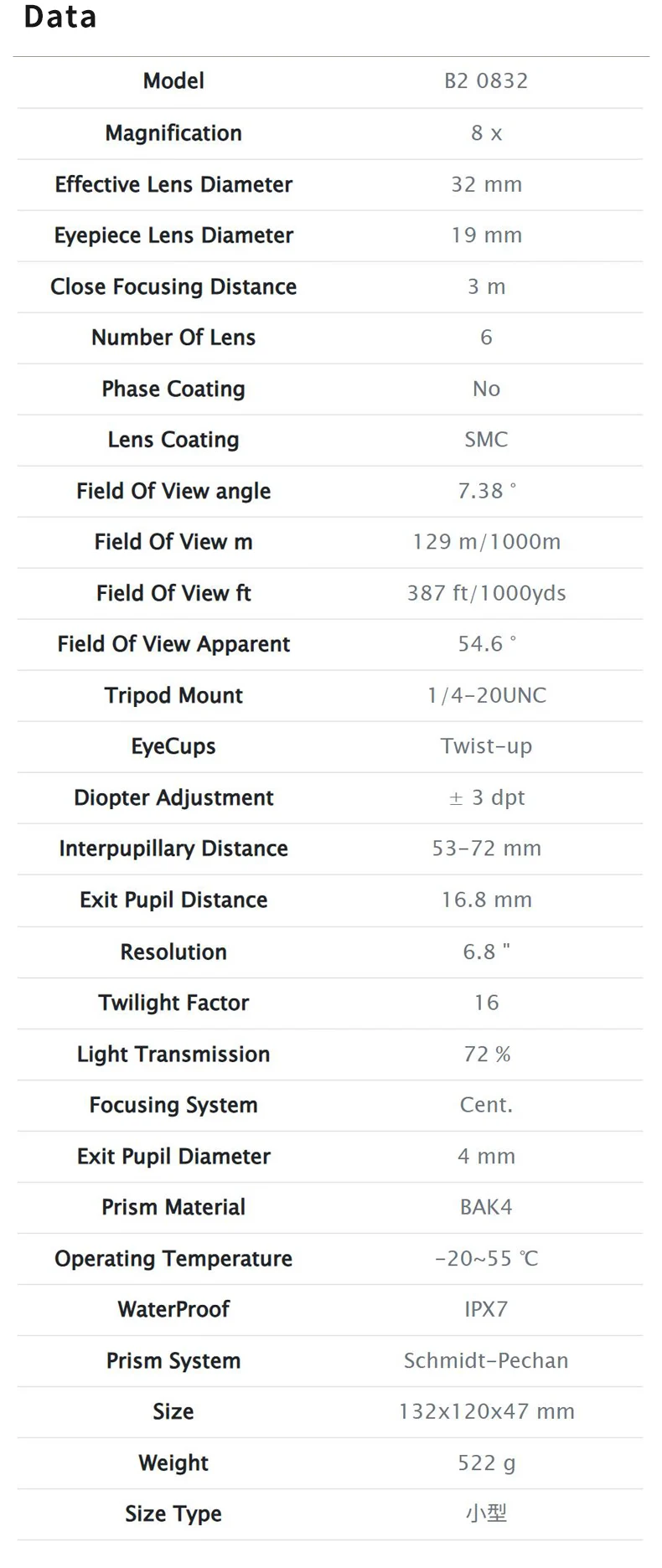
Task: Click the 387 ft/1000yds value
Action: (x=486, y=593)
